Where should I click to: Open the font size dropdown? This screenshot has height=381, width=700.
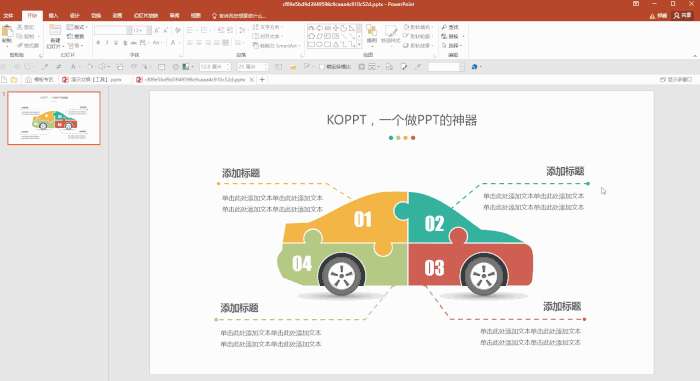tap(149, 30)
